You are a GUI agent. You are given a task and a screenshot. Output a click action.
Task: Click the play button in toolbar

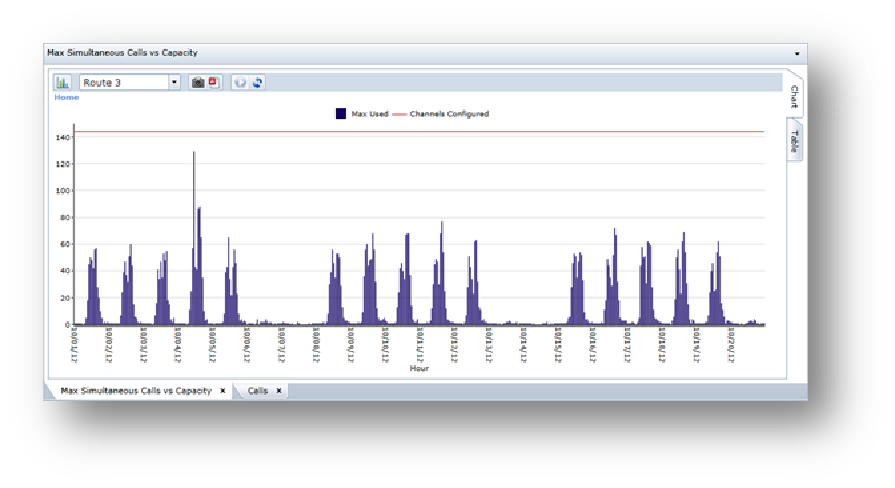click(x=240, y=83)
